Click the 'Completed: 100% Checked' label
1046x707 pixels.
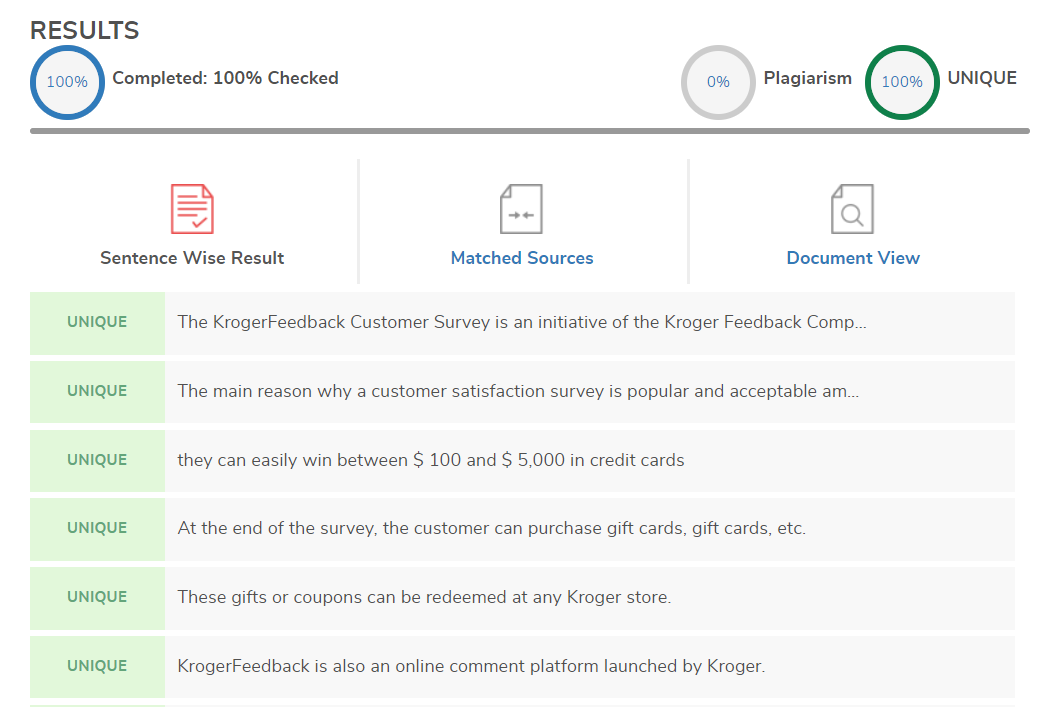pos(225,78)
